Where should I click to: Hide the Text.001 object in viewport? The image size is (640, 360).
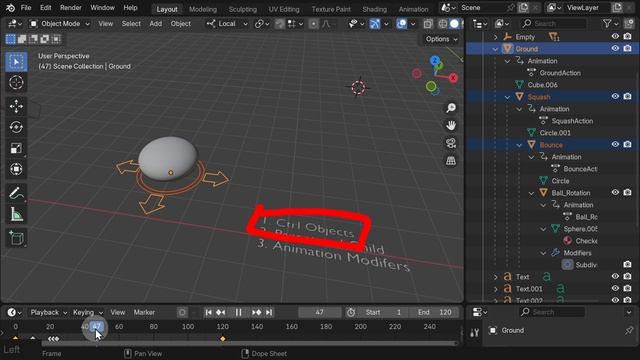coord(615,288)
